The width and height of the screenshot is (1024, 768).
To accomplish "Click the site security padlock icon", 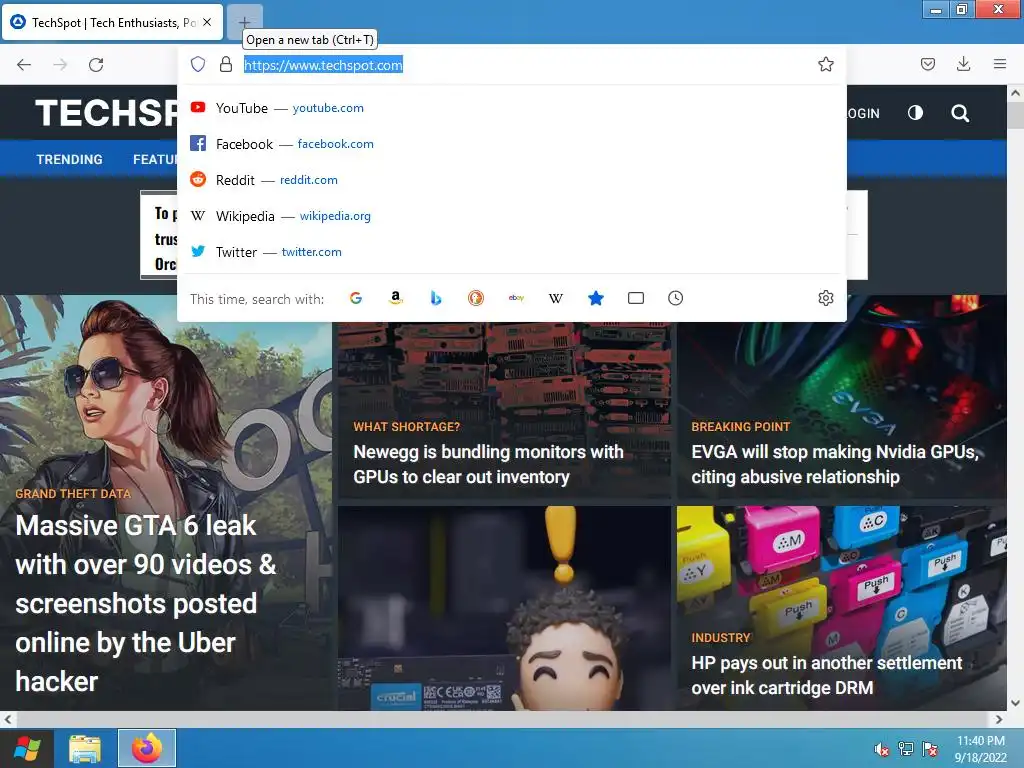I will (226, 64).
